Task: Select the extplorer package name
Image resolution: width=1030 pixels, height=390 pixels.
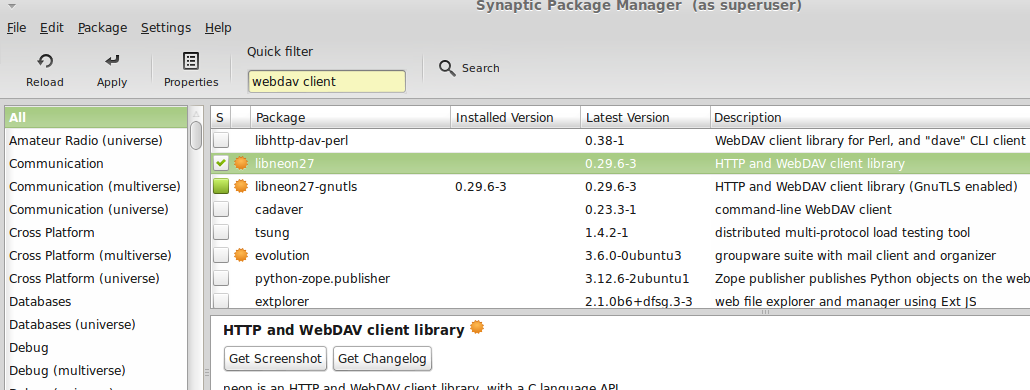Action: [x=282, y=301]
